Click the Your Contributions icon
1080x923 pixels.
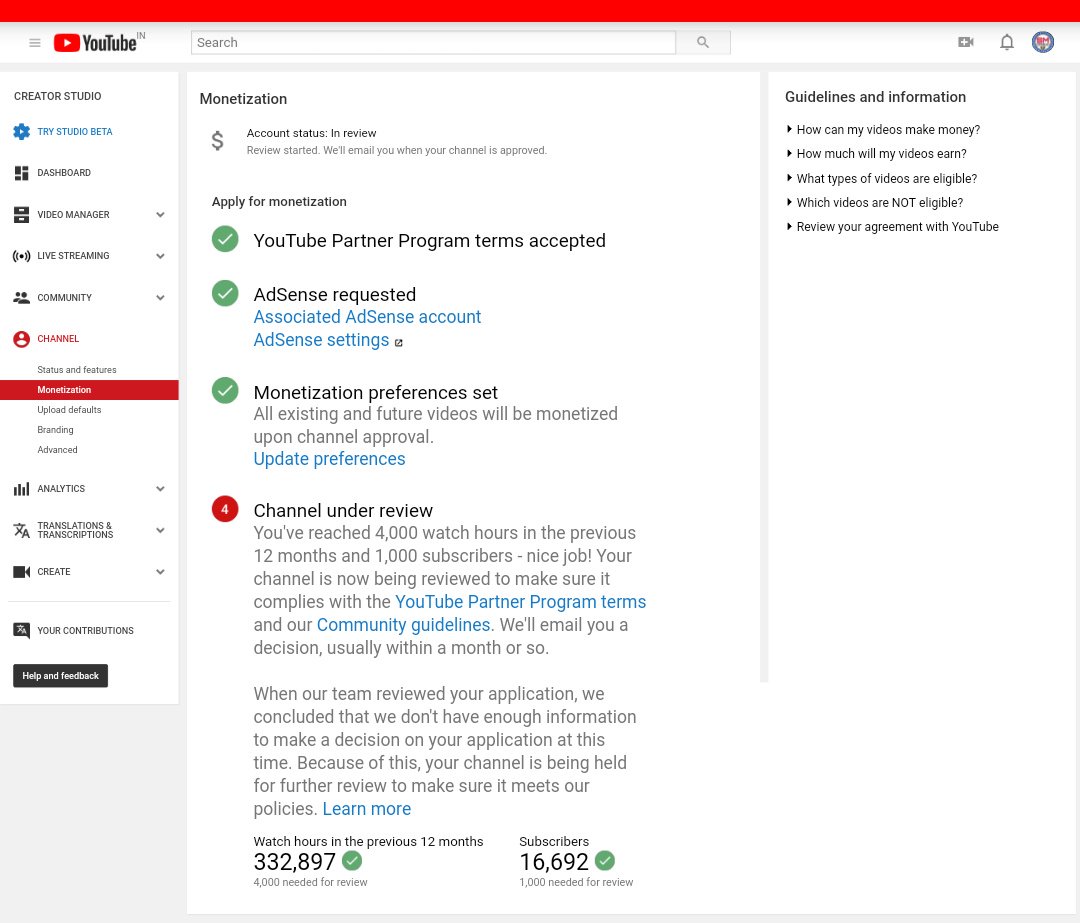(x=21, y=630)
